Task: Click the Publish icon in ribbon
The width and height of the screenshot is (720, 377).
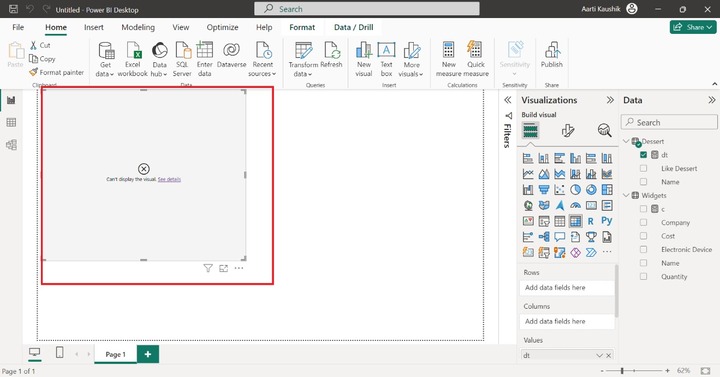Action: (551, 55)
